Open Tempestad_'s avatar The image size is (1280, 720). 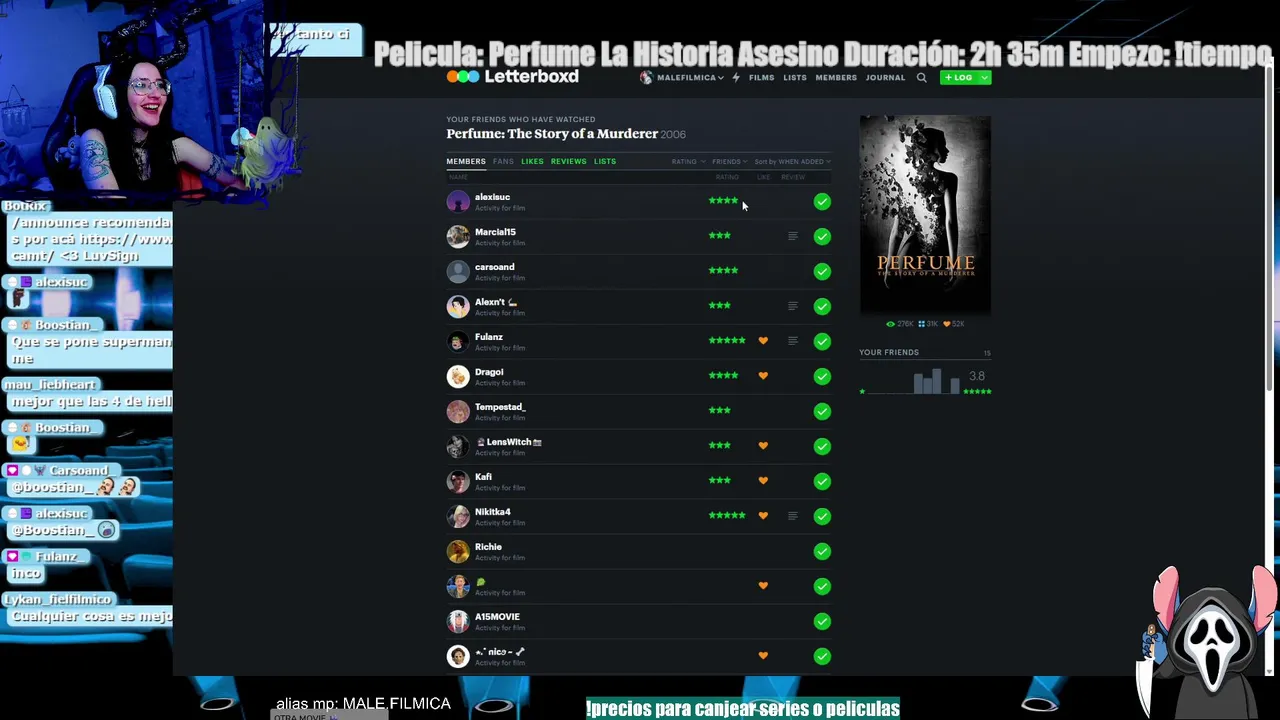tap(458, 411)
